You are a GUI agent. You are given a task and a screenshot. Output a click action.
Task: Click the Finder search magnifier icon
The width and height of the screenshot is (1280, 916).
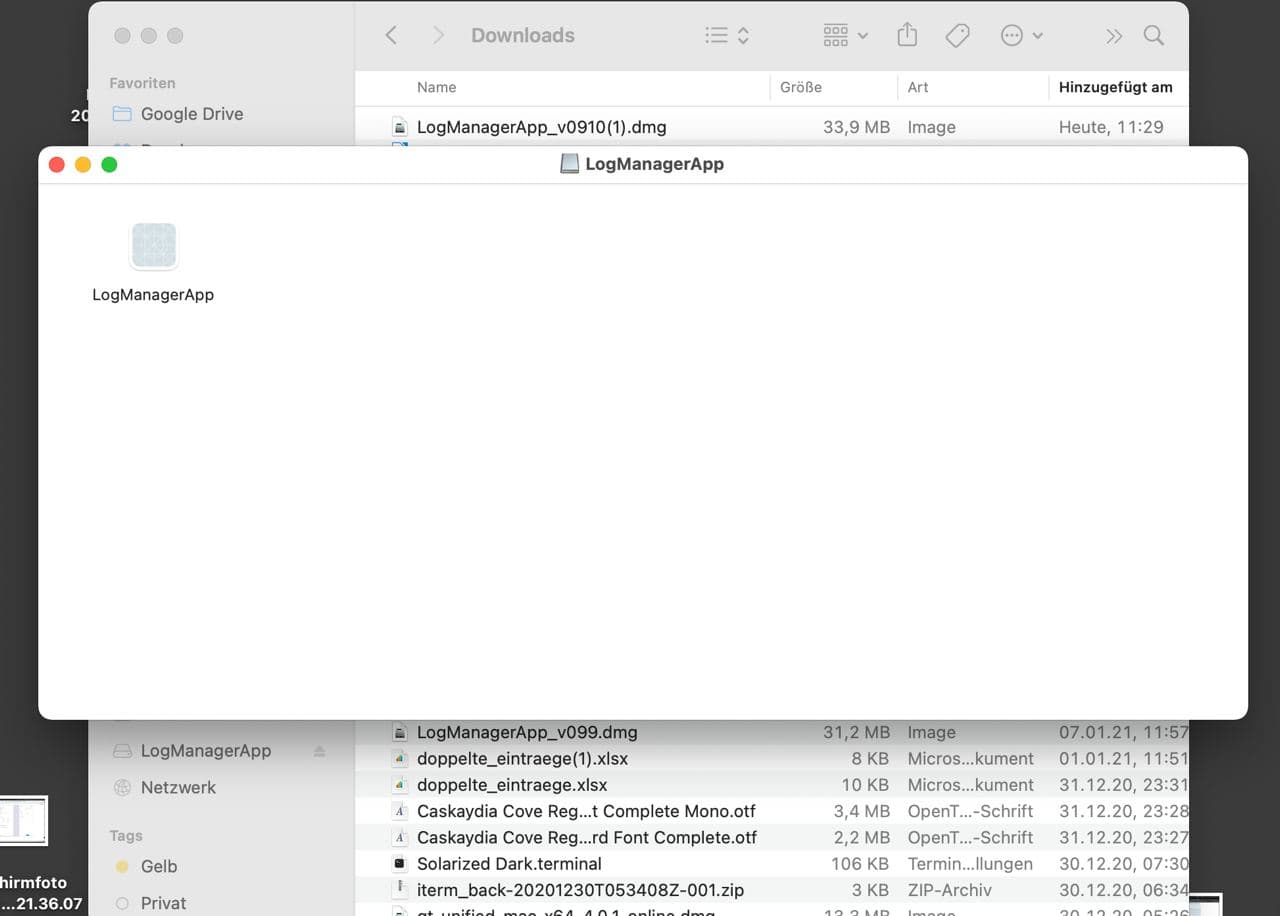[1153, 36]
